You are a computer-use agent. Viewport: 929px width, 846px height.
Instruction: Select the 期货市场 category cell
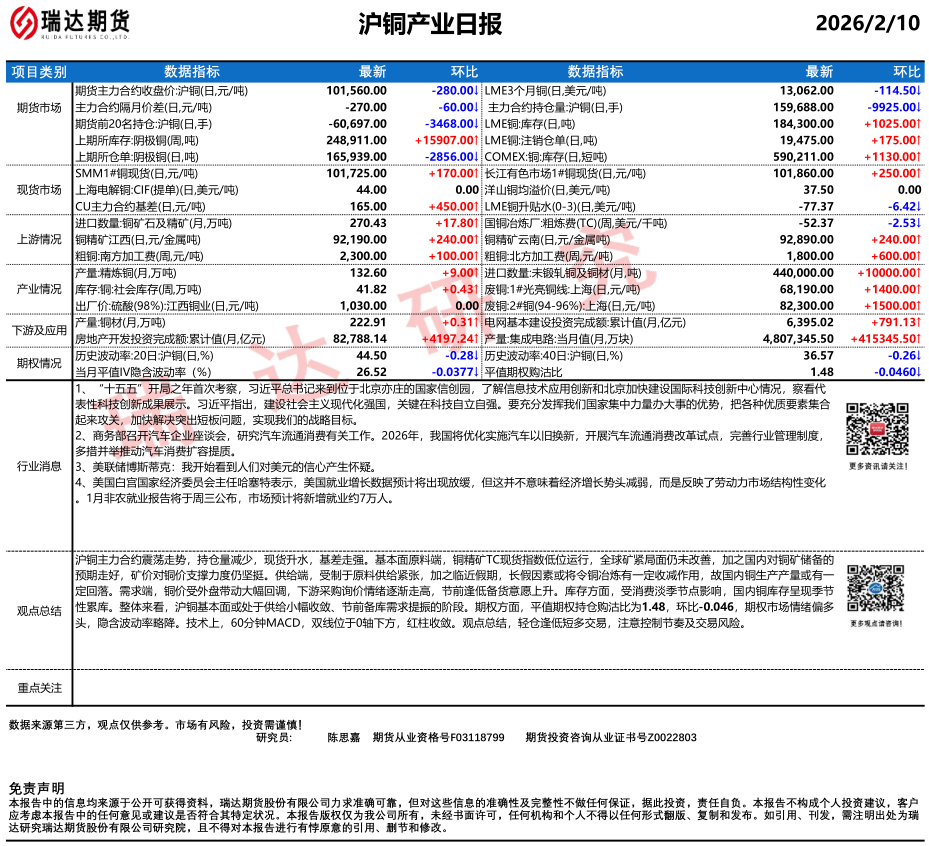pyautogui.click(x=40, y=107)
